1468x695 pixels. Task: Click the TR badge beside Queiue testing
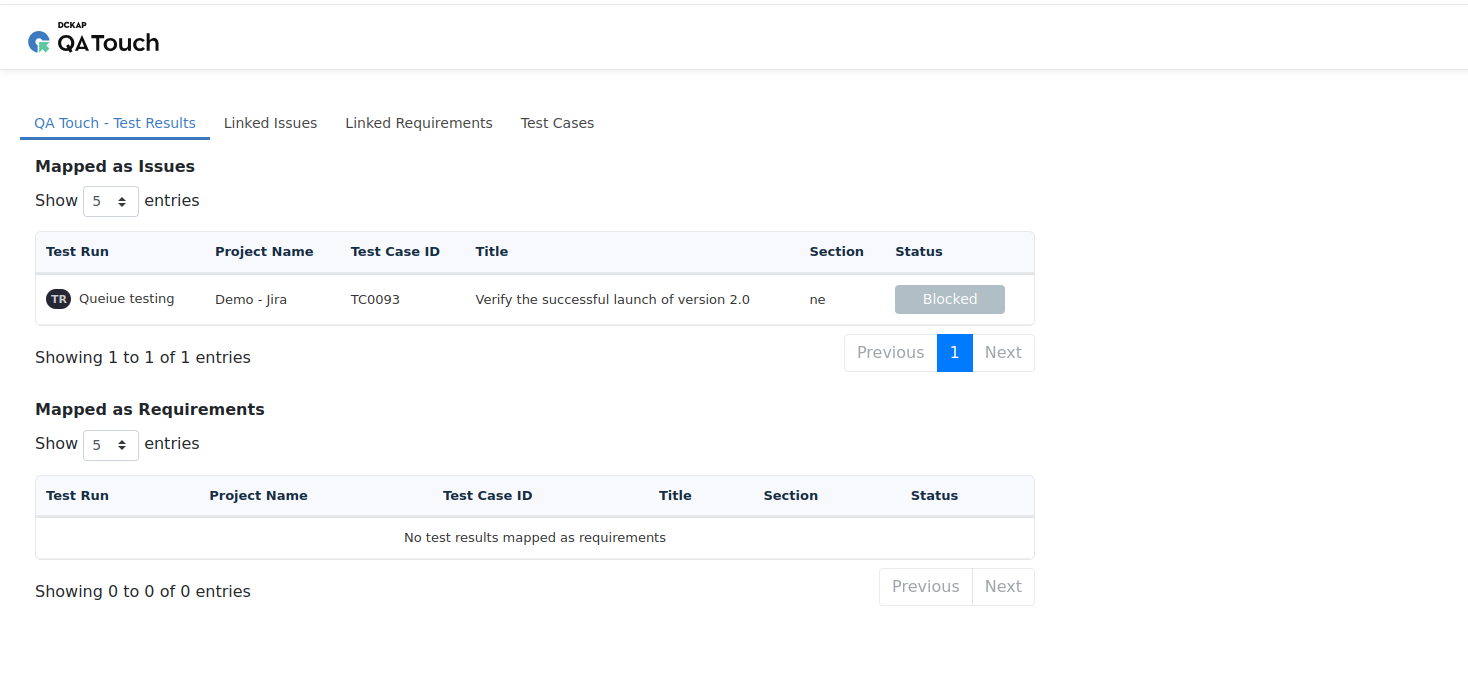[x=58, y=299]
